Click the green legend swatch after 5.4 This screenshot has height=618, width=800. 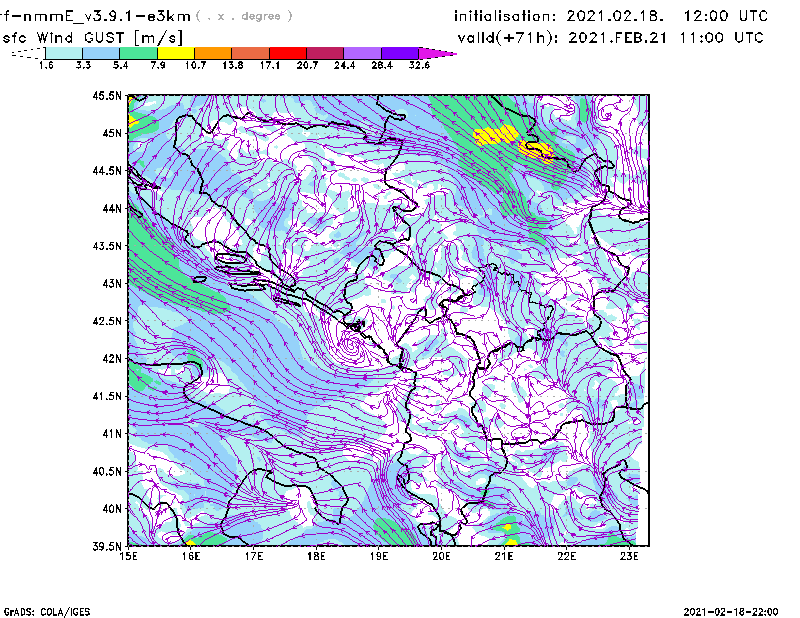pyautogui.click(x=138, y=53)
